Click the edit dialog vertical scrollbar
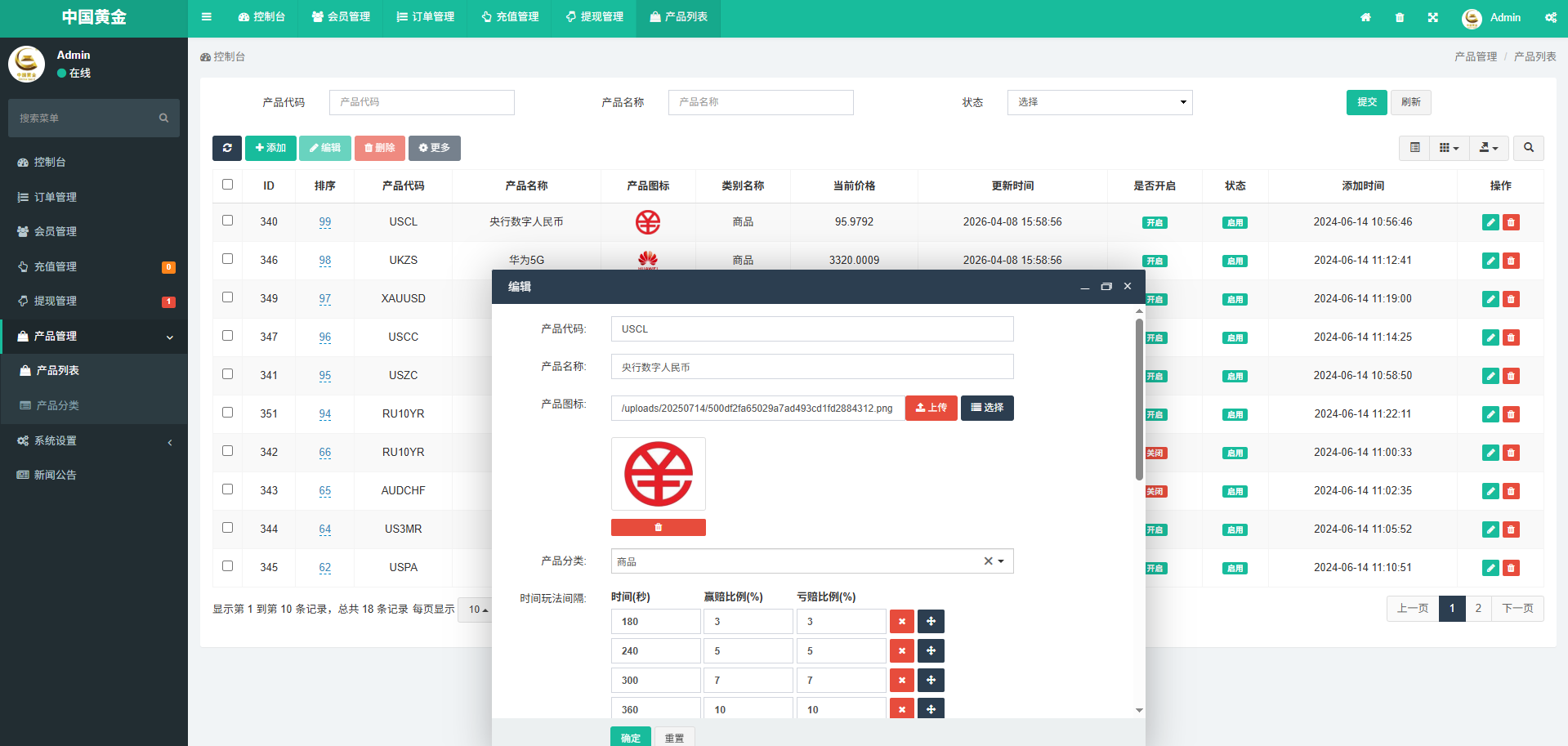1568x746 pixels. point(1139,400)
